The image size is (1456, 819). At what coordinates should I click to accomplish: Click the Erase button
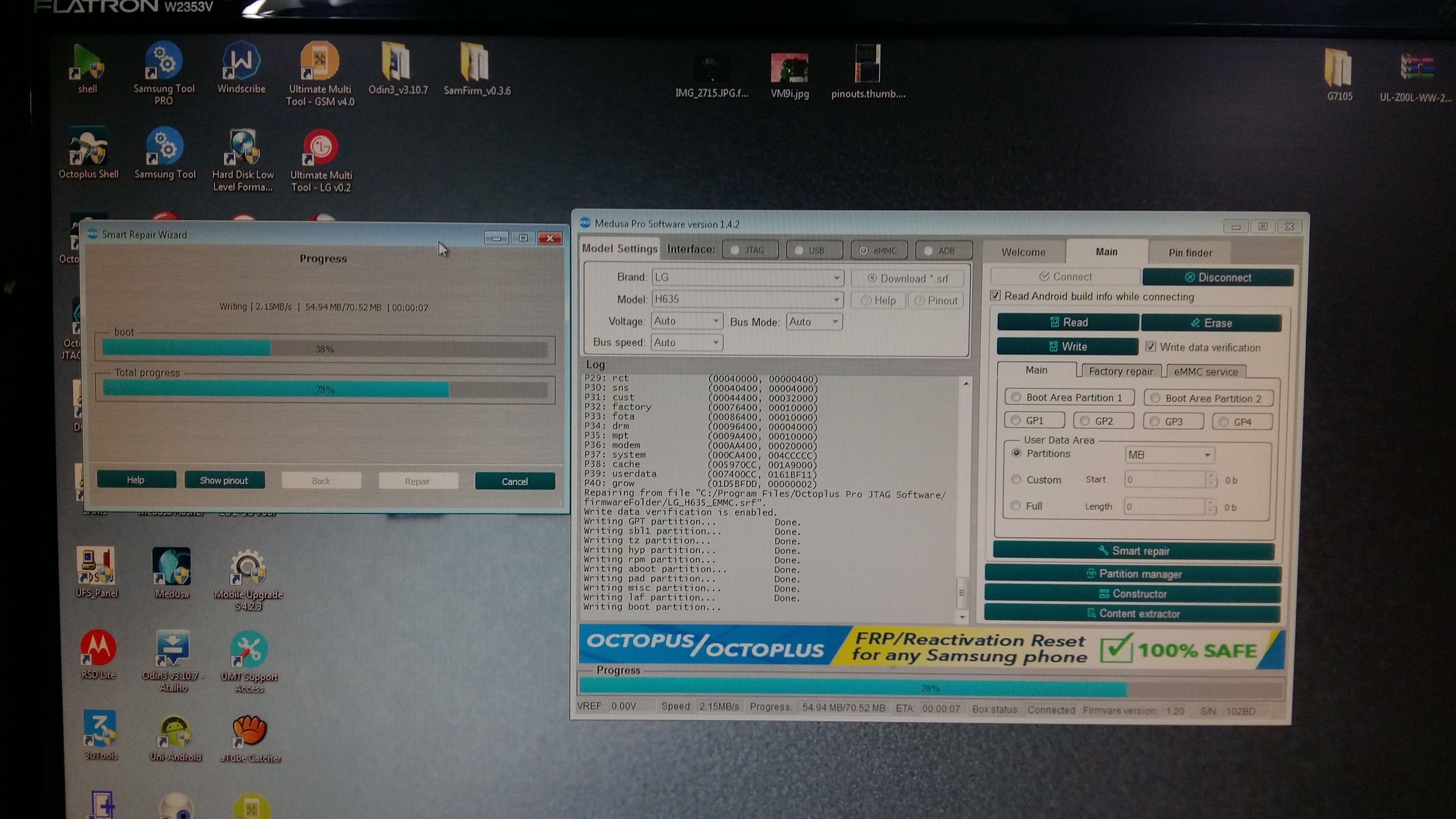(1211, 323)
